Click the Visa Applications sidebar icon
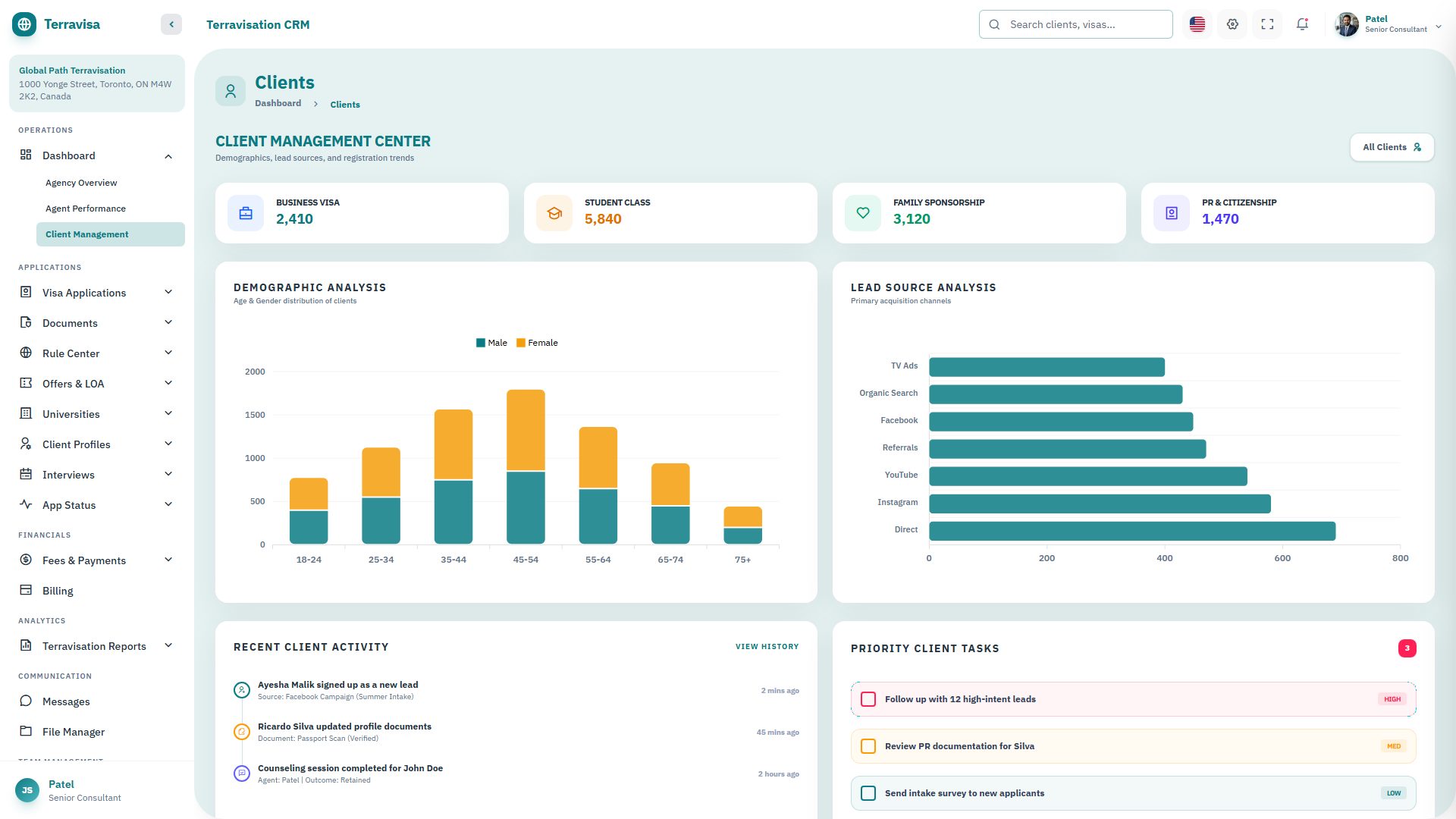The width and height of the screenshot is (1456, 819). pyautogui.click(x=26, y=292)
